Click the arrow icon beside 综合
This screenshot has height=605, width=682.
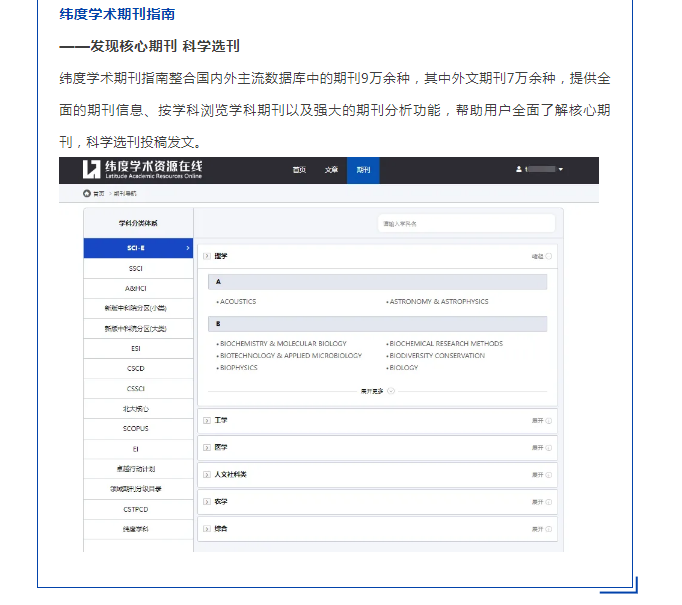pos(207,529)
